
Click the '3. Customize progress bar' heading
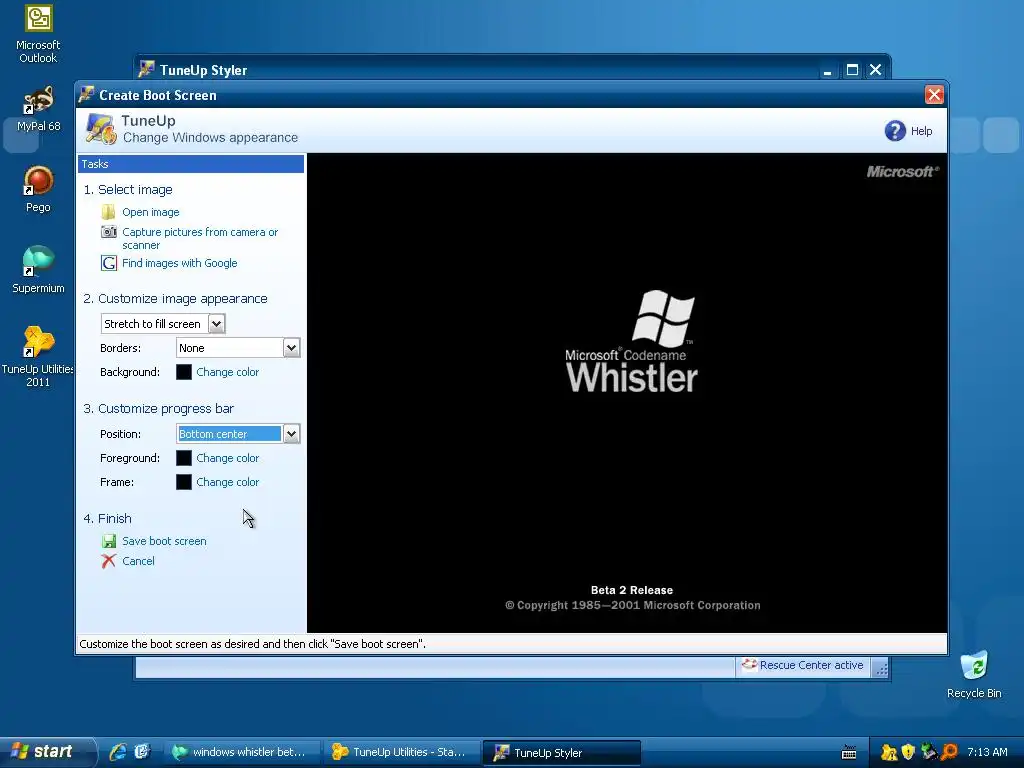[159, 409]
